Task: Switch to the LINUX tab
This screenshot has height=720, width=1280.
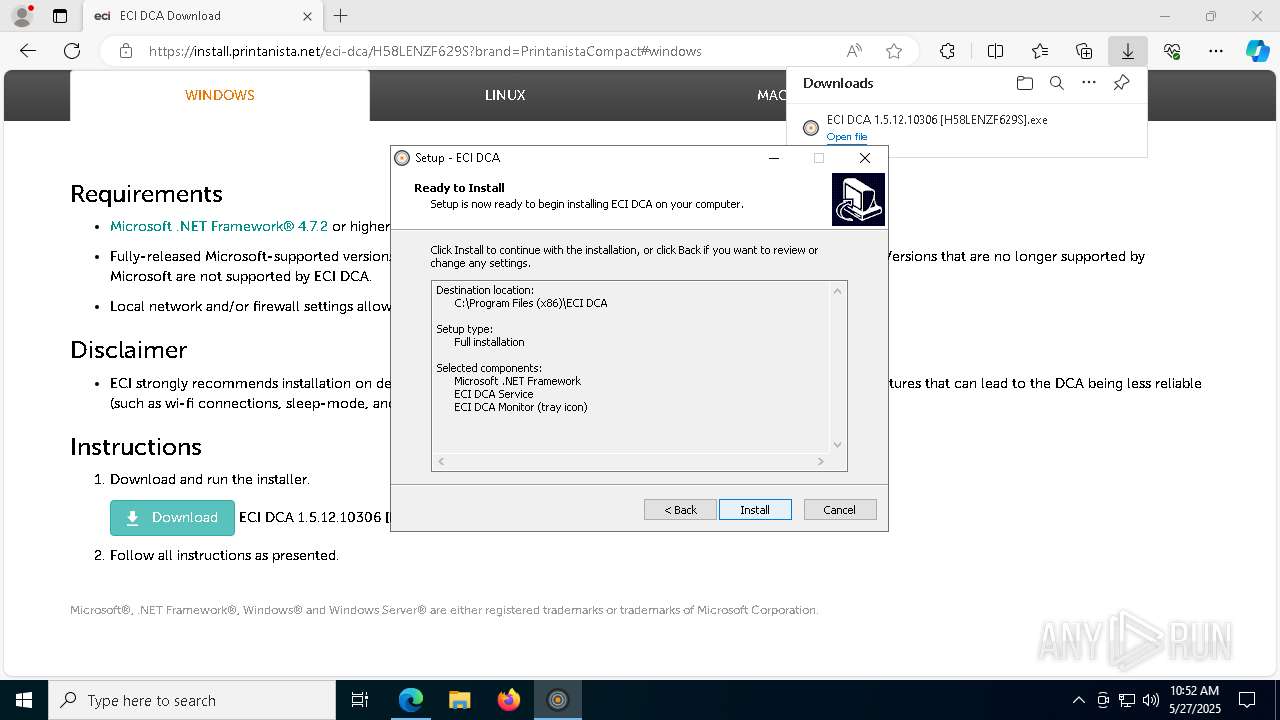Action: [x=505, y=95]
